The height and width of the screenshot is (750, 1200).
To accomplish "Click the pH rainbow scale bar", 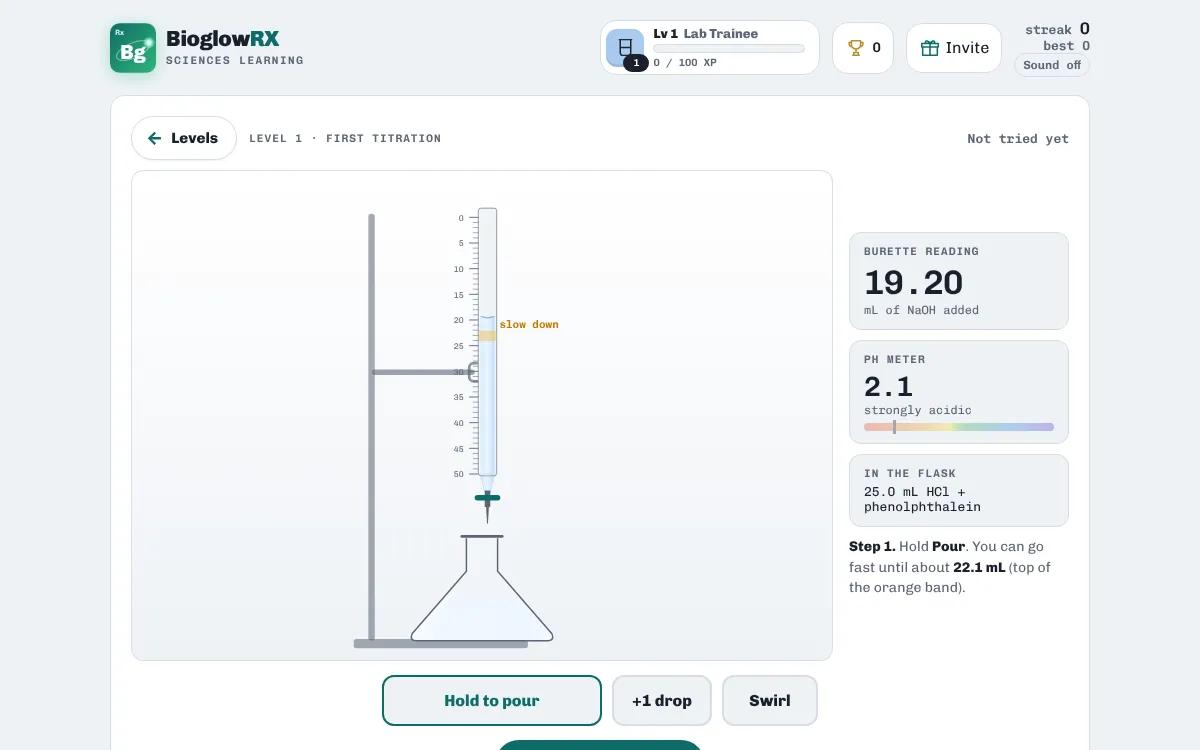I will coord(959,427).
